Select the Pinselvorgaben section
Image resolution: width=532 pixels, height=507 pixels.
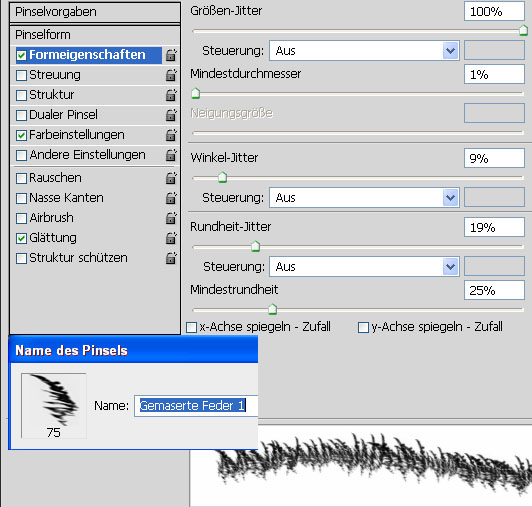(95, 12)
